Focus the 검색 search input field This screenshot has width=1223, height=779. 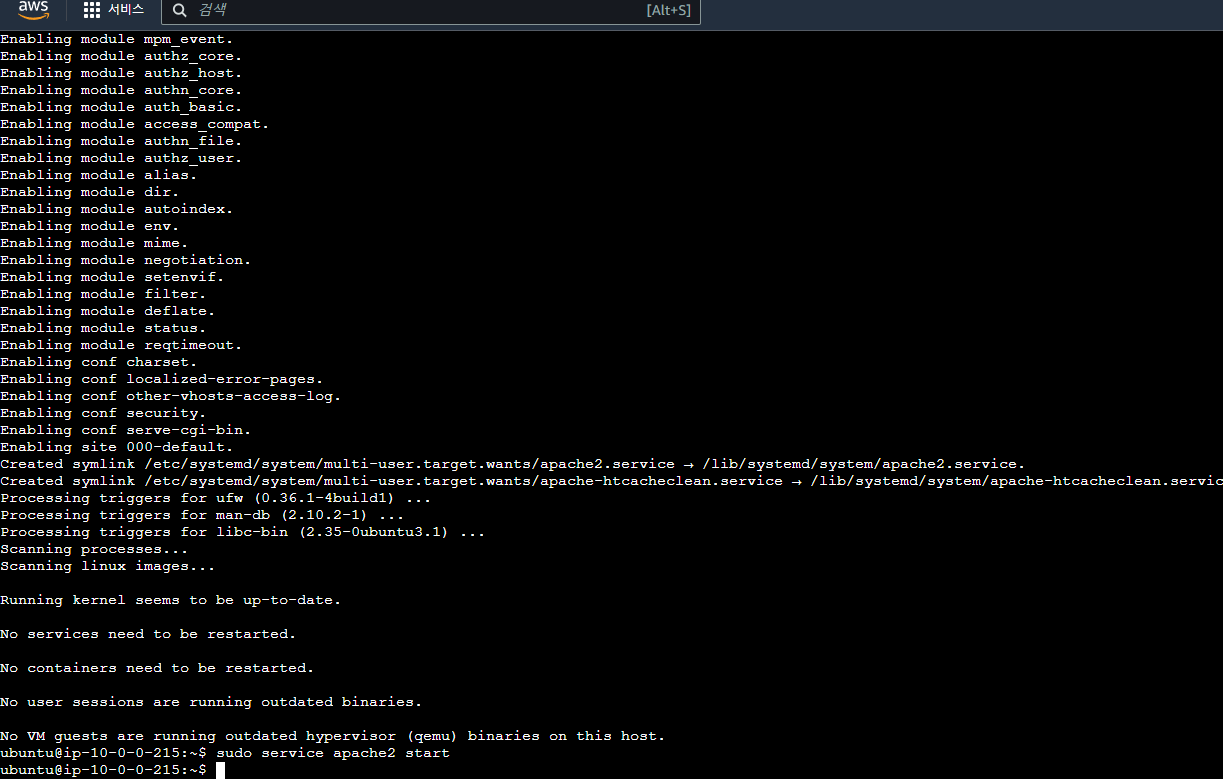coord(431,10)
